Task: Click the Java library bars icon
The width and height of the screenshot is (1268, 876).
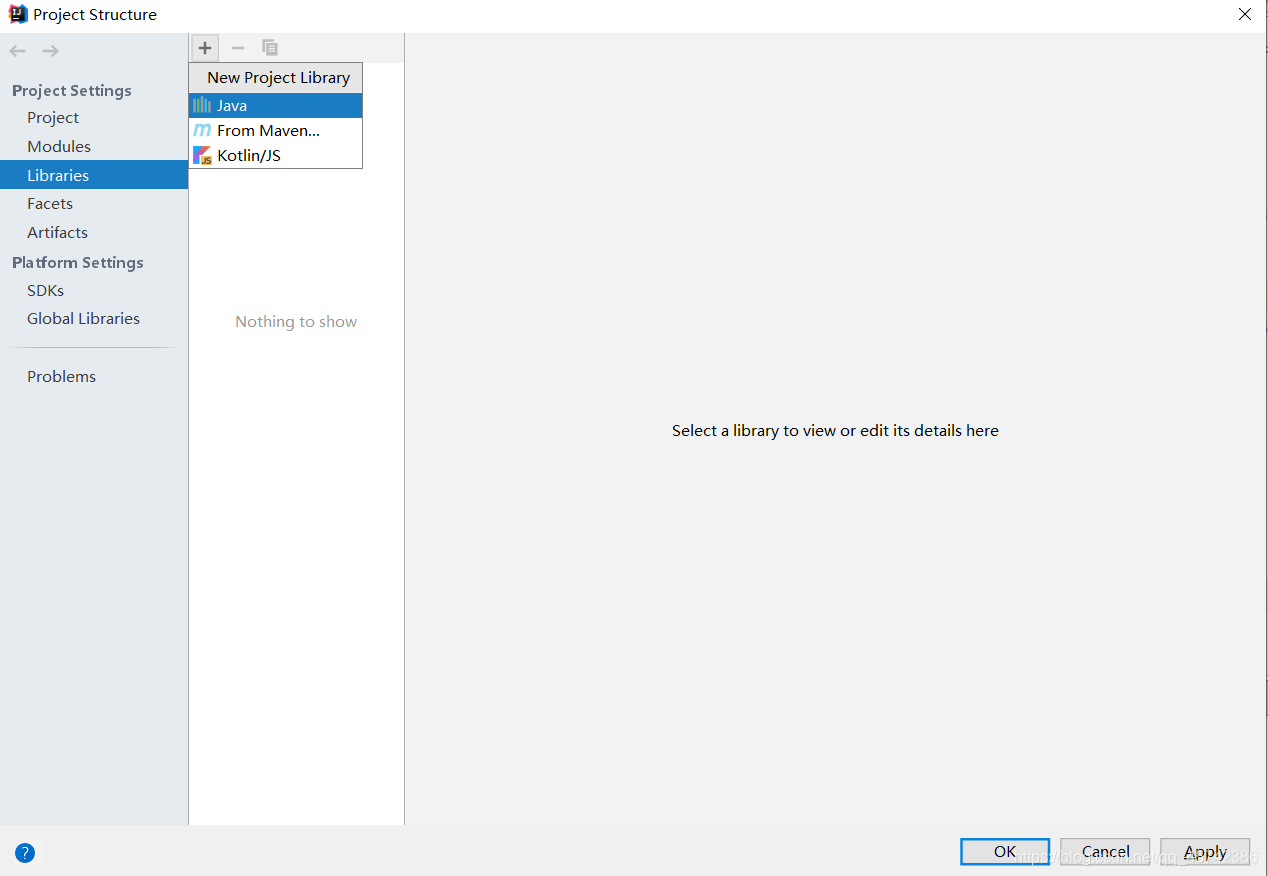Action: pyautogui.click(x=202, y=105)
